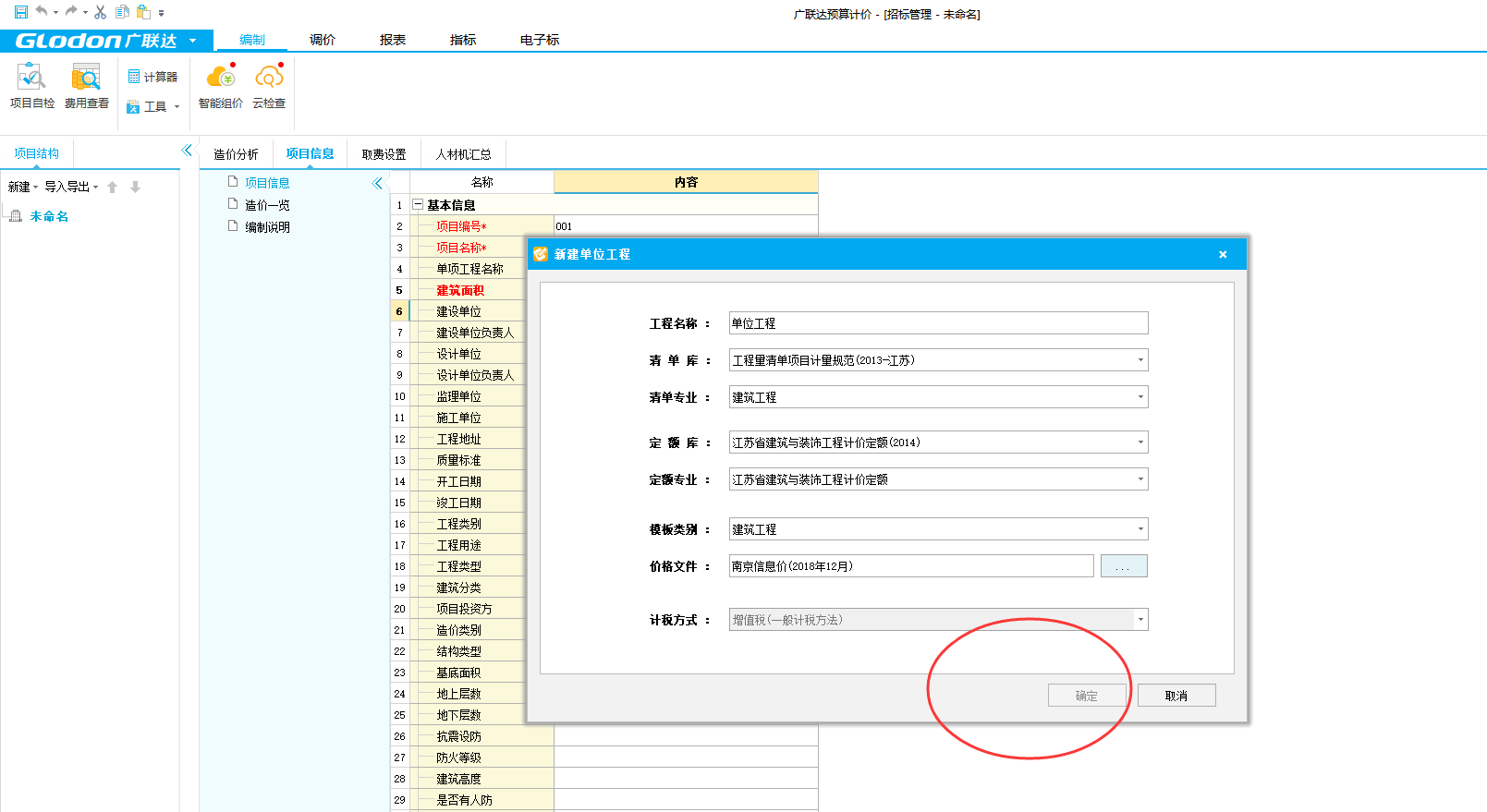Close the 新建单位工程 dialog
Image resolution: width=1487 pixels, height=812 pixels.
[x=1223, y=254]
